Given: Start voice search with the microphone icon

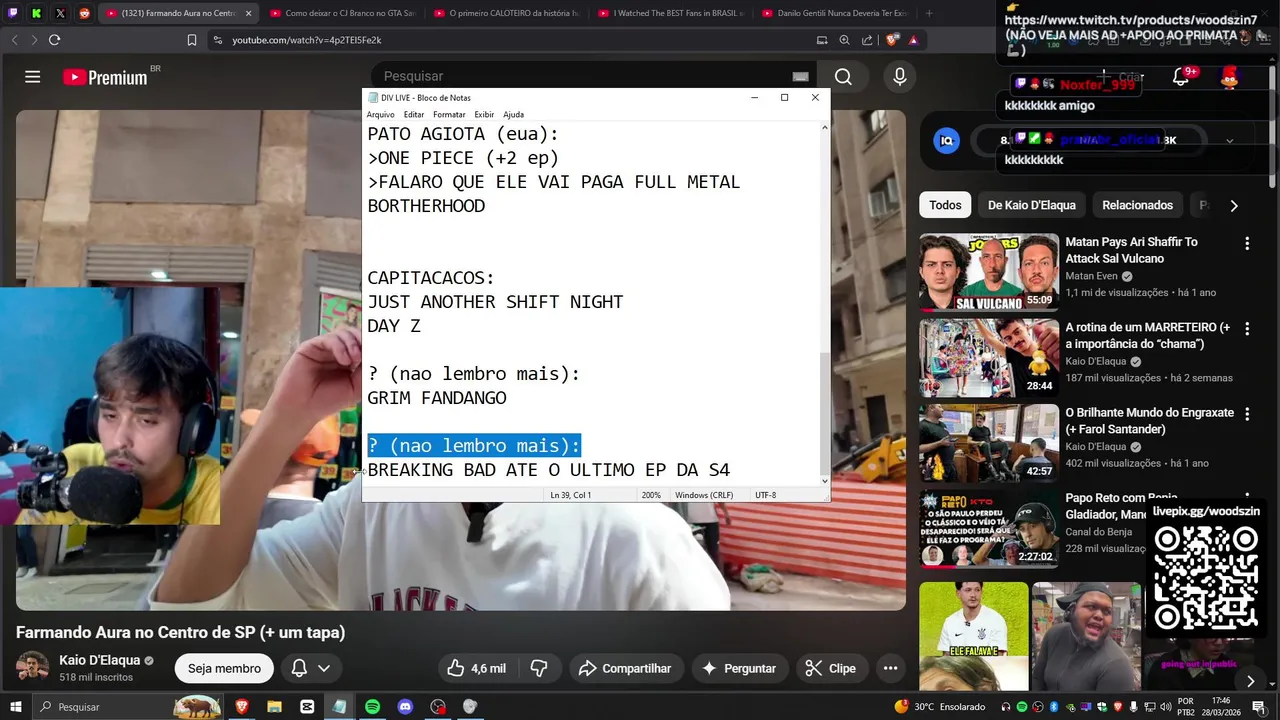Looking at the screenshot, I should point(899,77).
